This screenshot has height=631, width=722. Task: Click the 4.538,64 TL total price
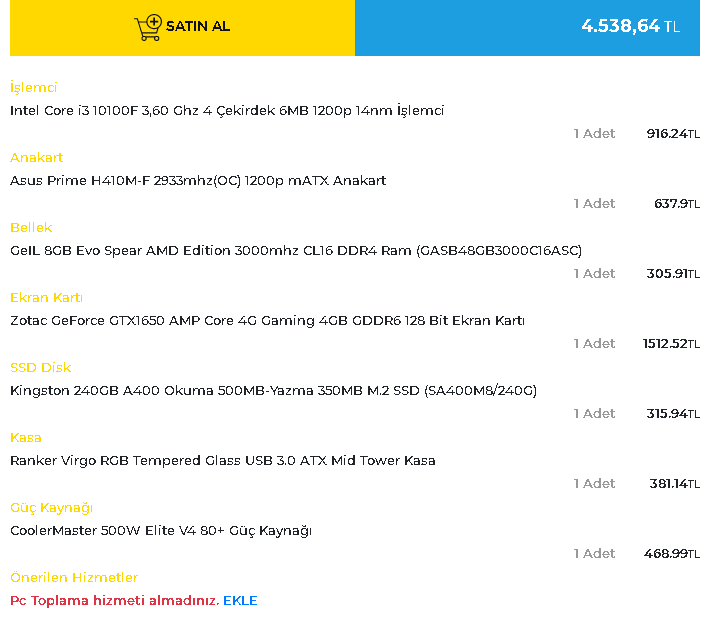pos(630,26)
